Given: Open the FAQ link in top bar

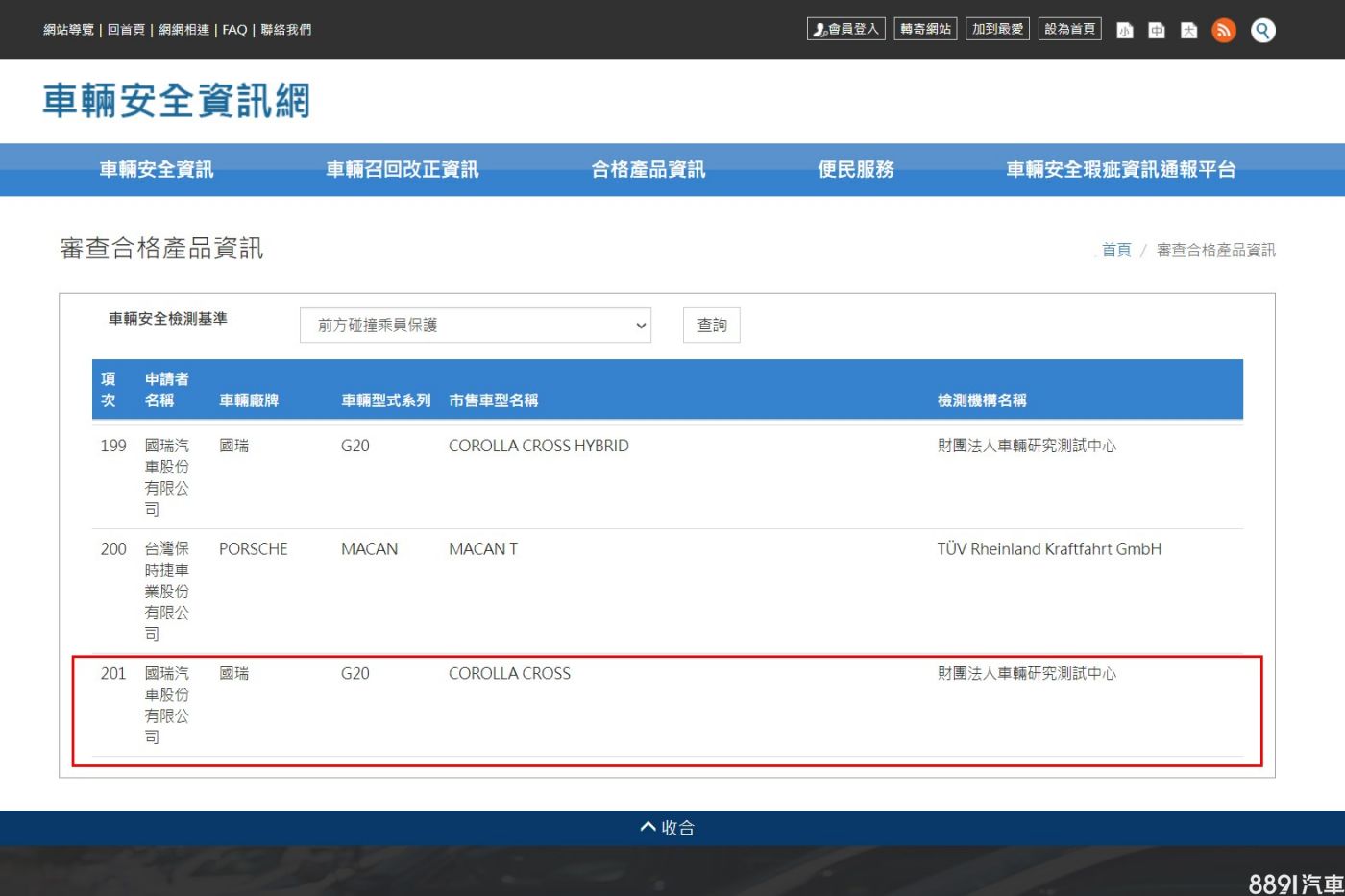Looking at the screenshot, I should click(234, 30).
